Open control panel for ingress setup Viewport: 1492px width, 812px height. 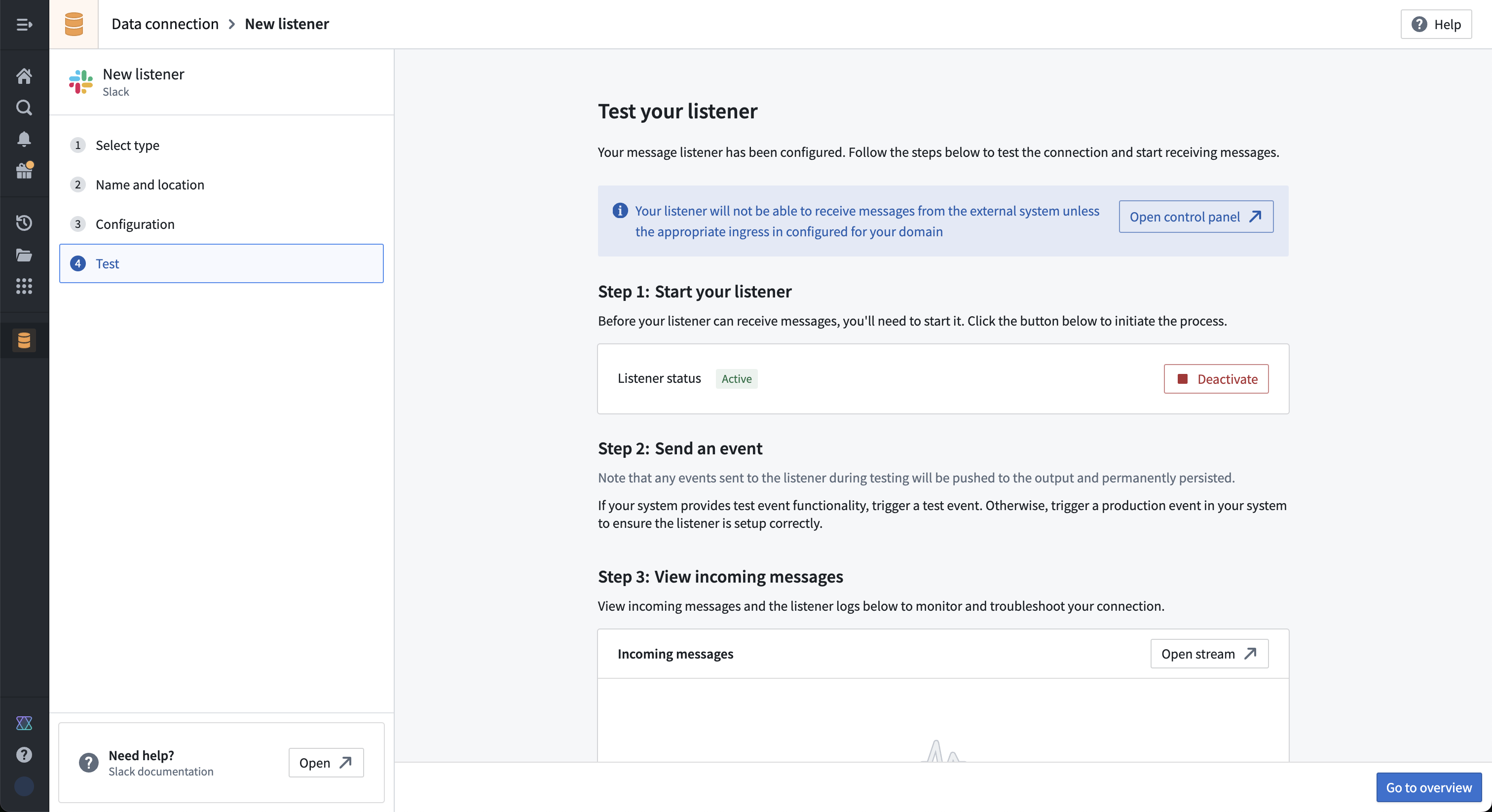click(x=1195, y=217)
